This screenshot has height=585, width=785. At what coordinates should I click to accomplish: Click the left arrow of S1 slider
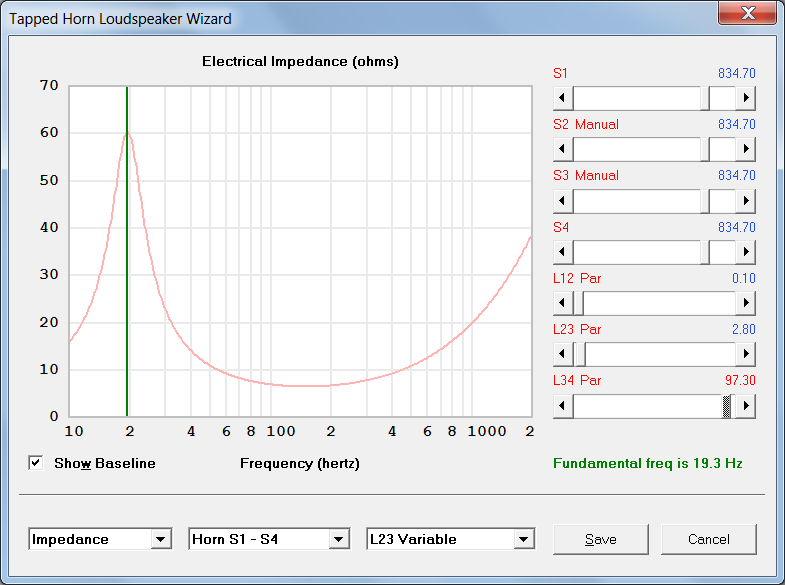pos(563,98)
